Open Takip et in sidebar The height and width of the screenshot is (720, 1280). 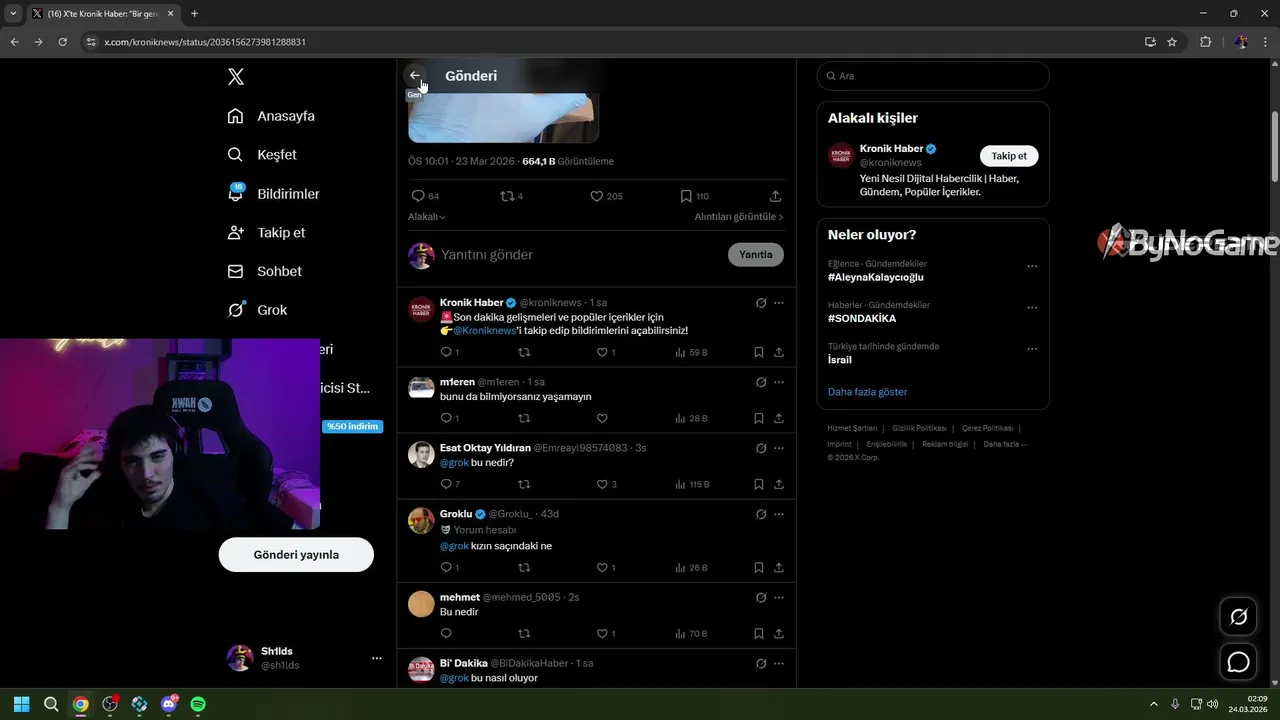pyautogui.click(x=266, y=232)
